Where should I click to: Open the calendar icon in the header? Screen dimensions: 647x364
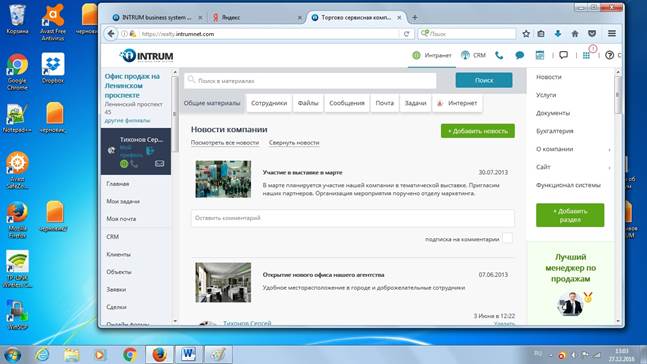(540, 55)
